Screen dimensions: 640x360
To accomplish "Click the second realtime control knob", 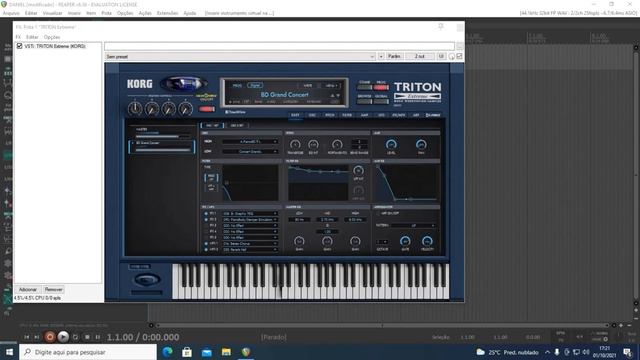I will click(152, 109).
